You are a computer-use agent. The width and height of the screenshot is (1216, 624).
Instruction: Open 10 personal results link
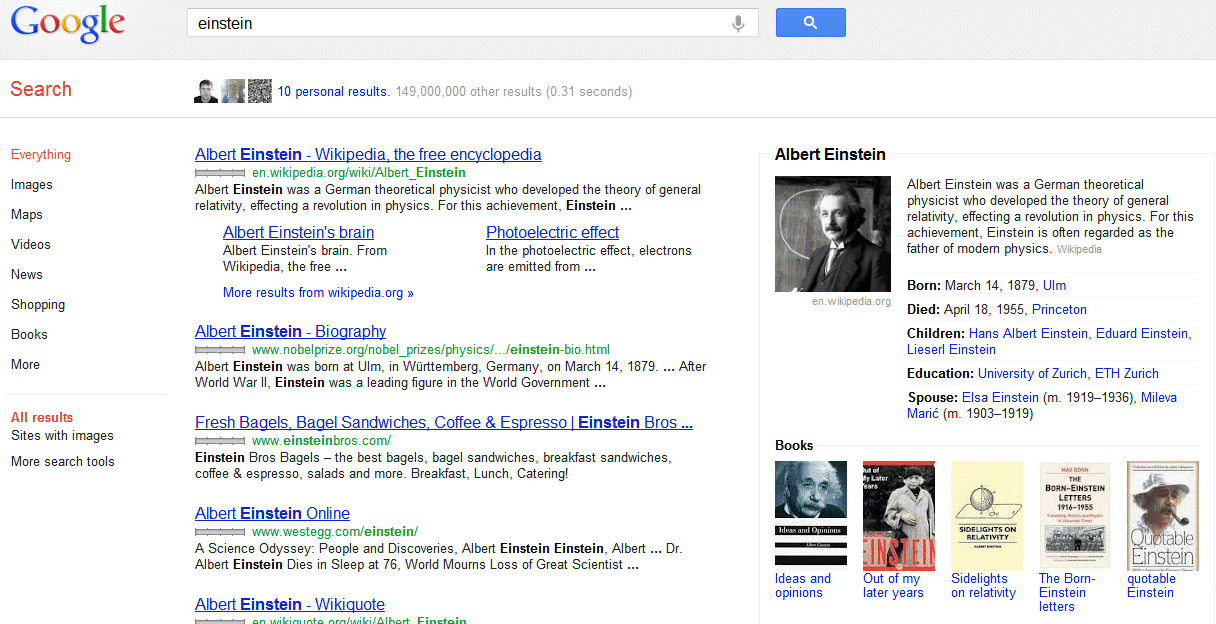(x=333, y=92)
